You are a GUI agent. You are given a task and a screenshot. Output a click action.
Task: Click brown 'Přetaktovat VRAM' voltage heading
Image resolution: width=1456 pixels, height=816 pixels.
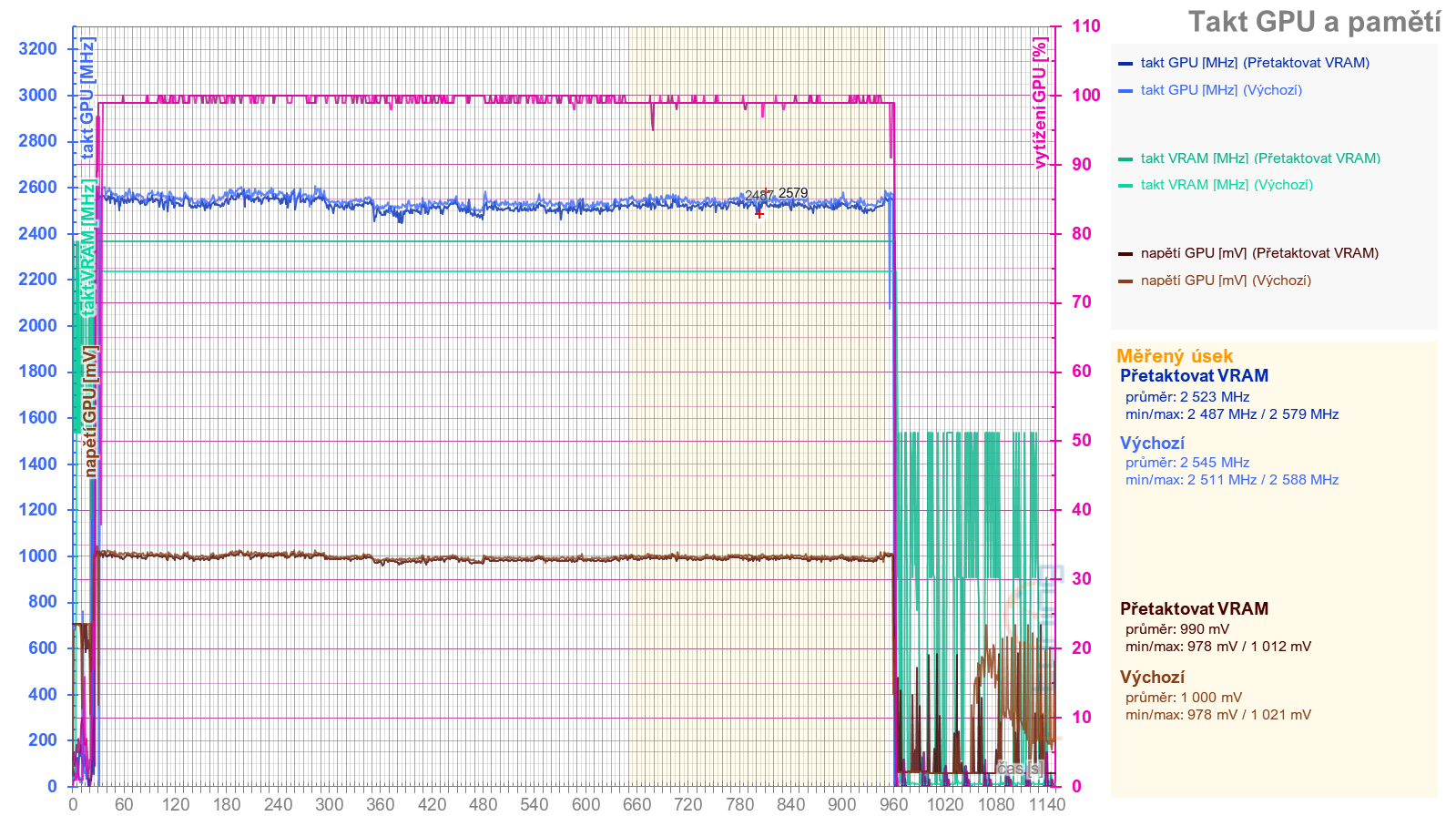(x=1194, y=609)
